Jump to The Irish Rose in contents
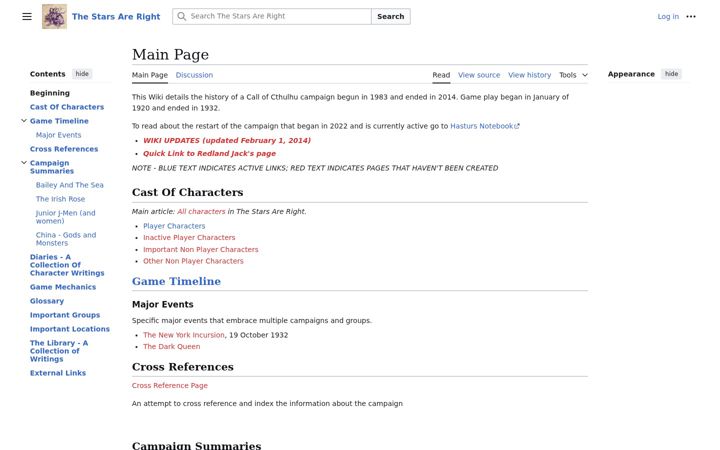Image resolution: width=720 pixels, height=450 pixels. (x=60, y=199)
